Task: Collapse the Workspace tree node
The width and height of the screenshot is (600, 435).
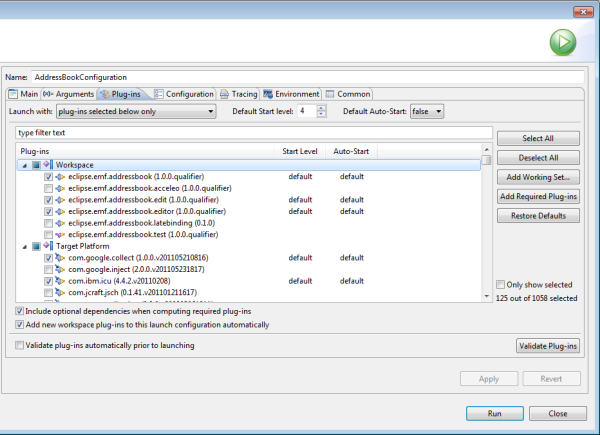Action: pos(23,164)
